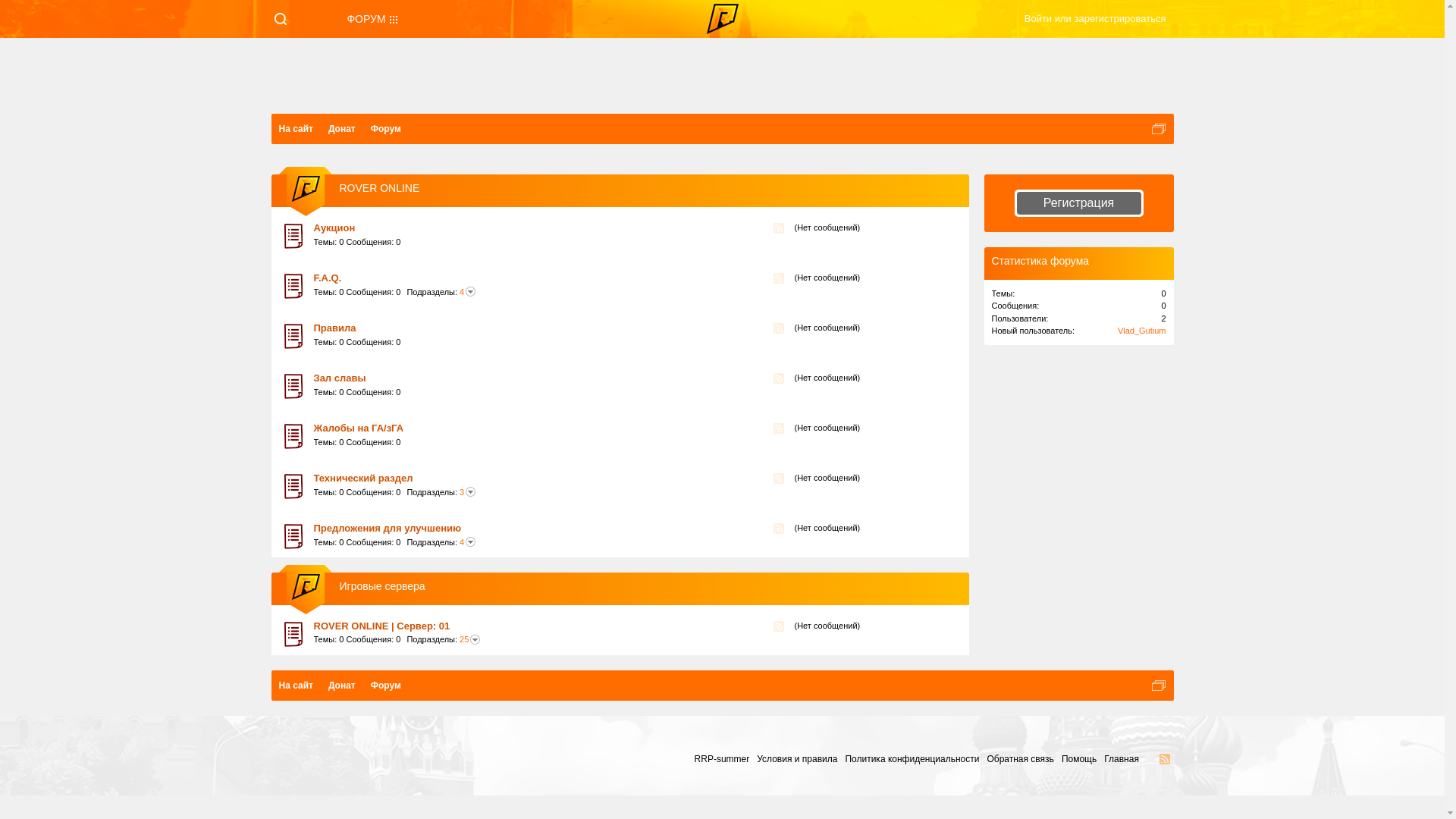Open Обратная связь footer link

(x=1020, y=759)
